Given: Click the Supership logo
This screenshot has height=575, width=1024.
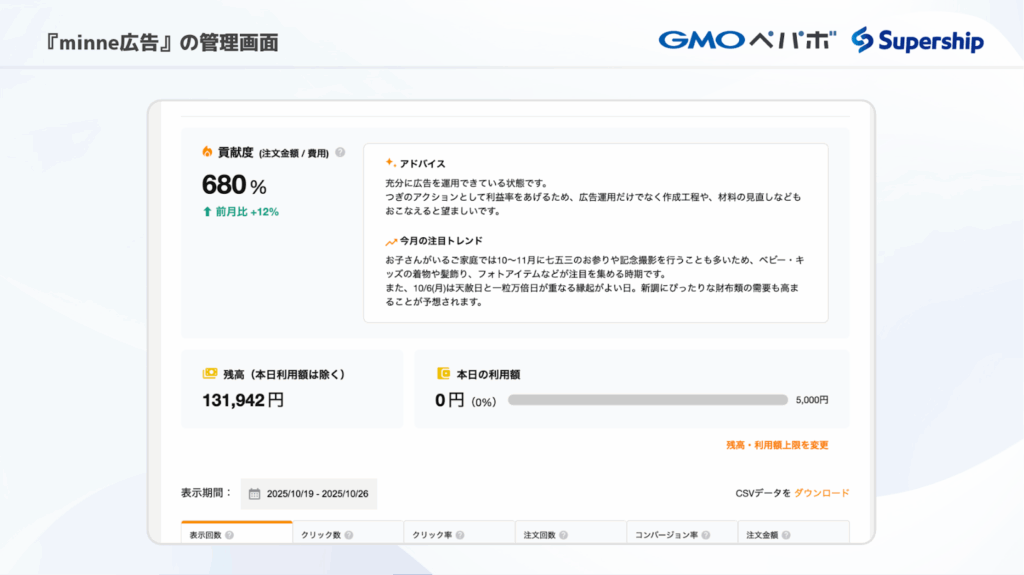Looking at the screenshot, I should click(x=917, y=40).
